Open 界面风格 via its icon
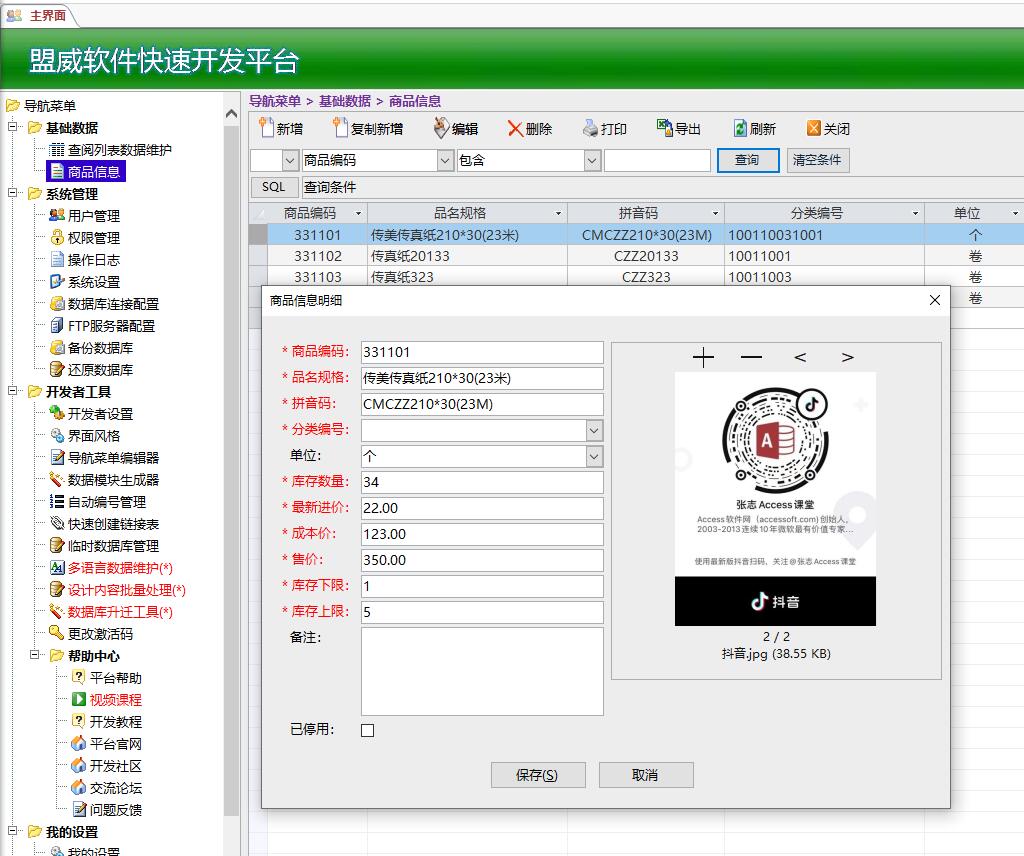Screen dimensions: 1024x856 [x=57, y=436]
